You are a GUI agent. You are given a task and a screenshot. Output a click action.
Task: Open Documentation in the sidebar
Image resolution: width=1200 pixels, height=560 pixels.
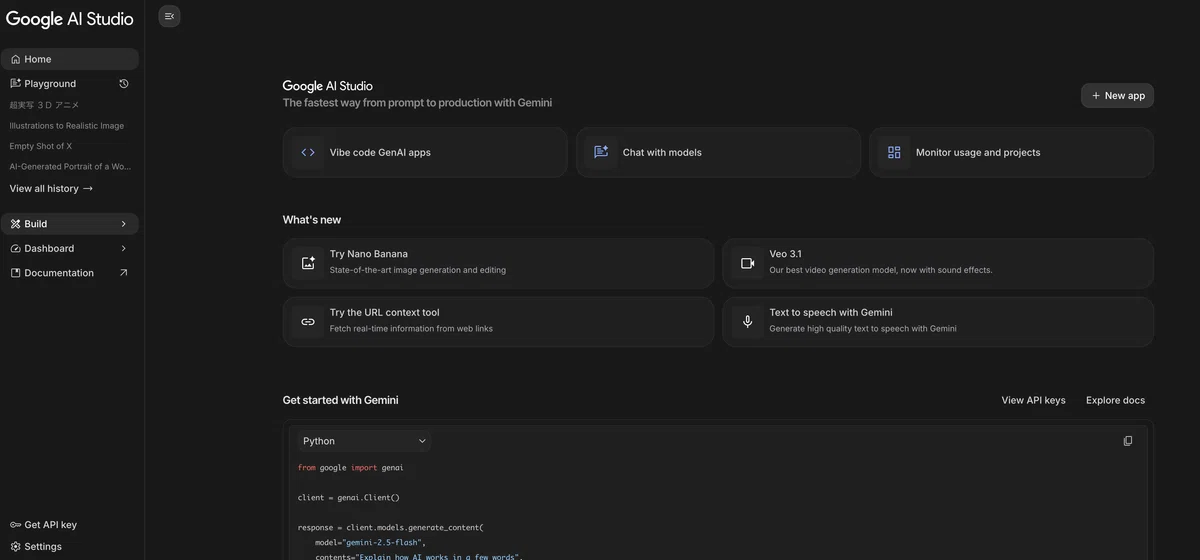[70, 273]
